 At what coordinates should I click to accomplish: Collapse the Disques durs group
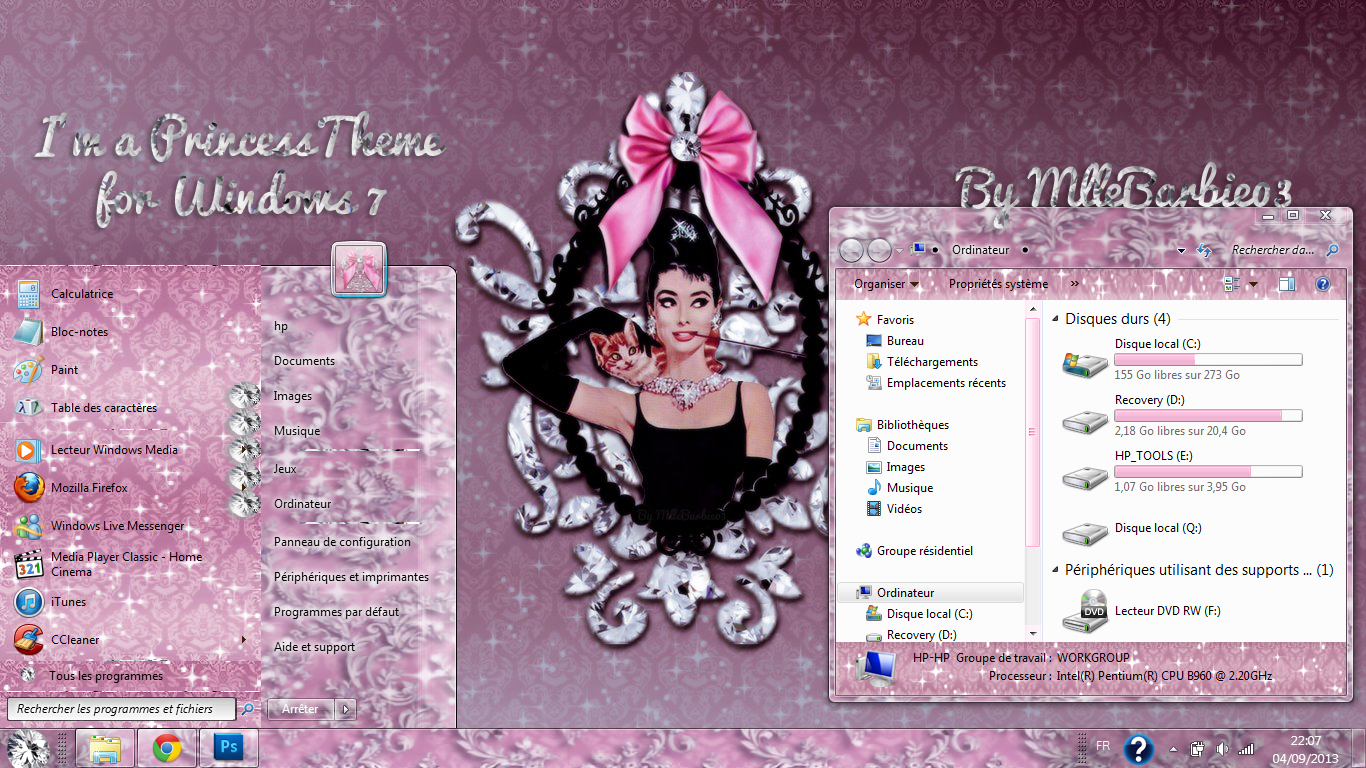coord(1056,319)
